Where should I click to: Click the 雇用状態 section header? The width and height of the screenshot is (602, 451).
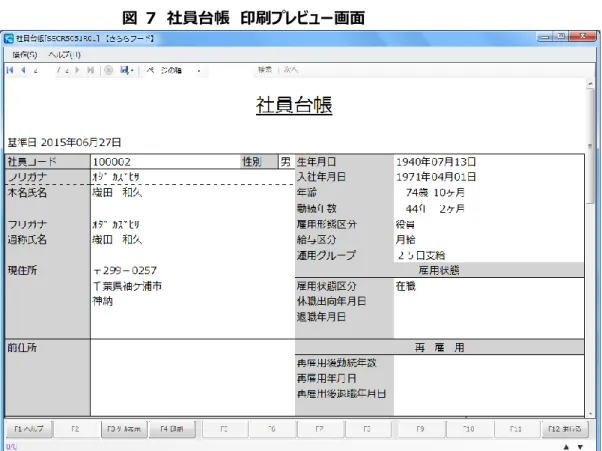(439, 271)
